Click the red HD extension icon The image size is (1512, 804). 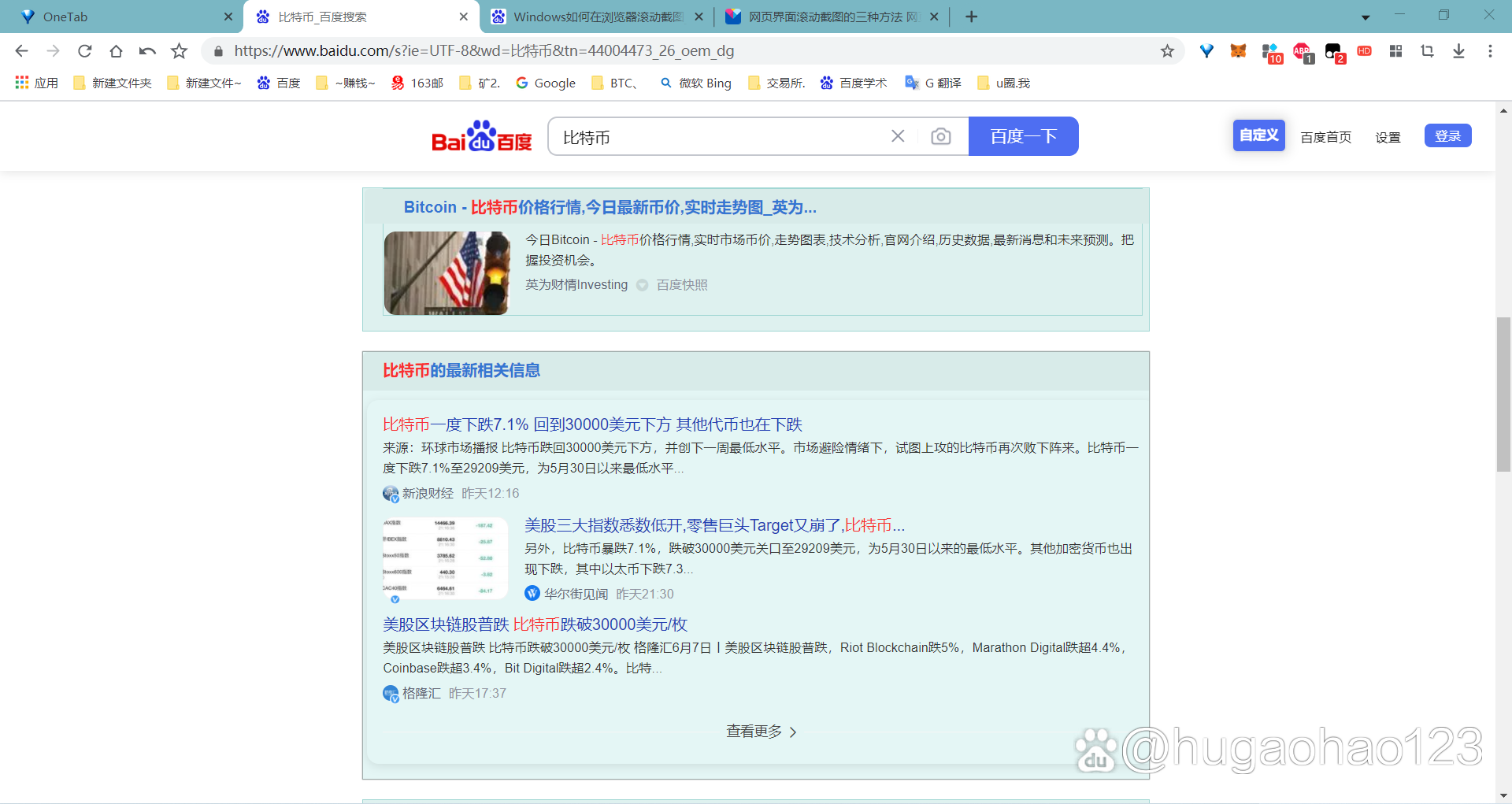[x=1365, y=51]
